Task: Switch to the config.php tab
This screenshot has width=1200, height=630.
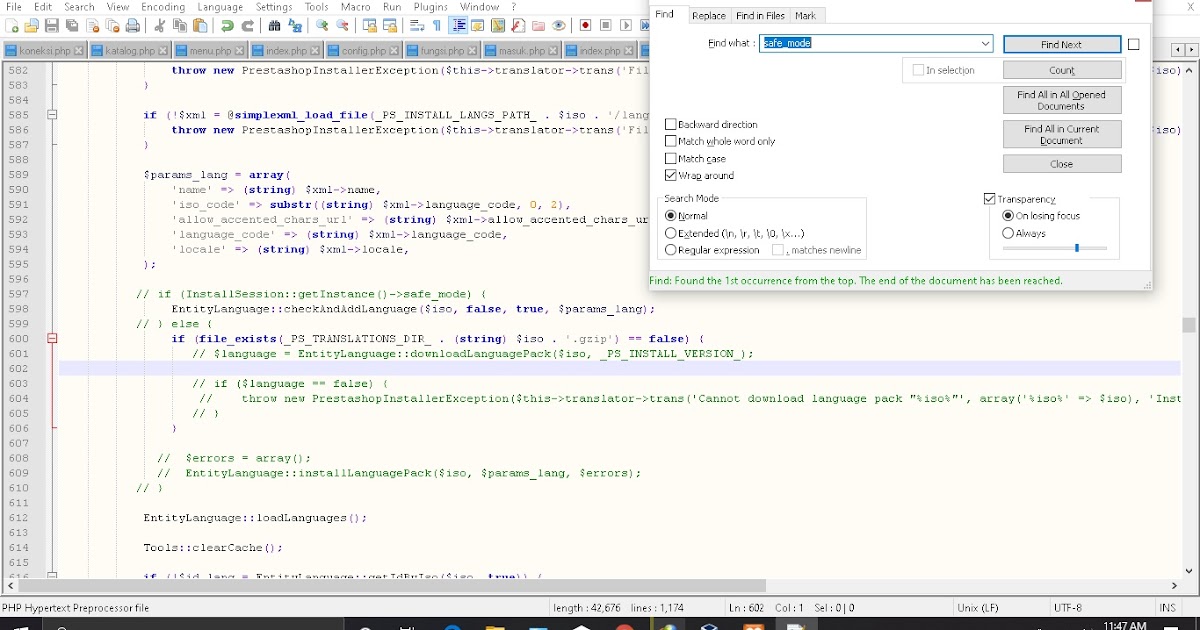Action: [x=364, y=50]
